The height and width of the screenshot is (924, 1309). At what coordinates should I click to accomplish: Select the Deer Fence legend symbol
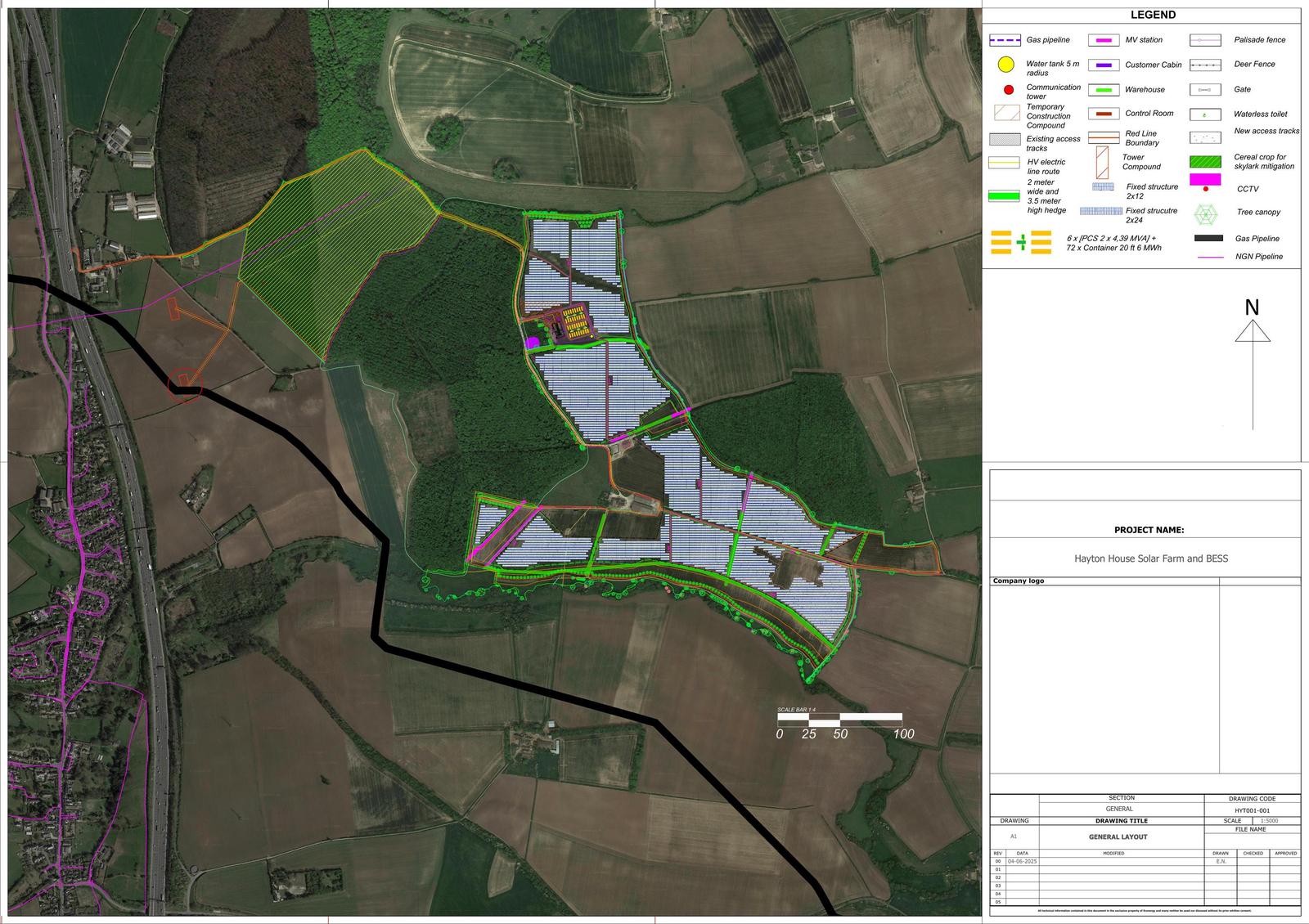click(x=1205, y=65)
